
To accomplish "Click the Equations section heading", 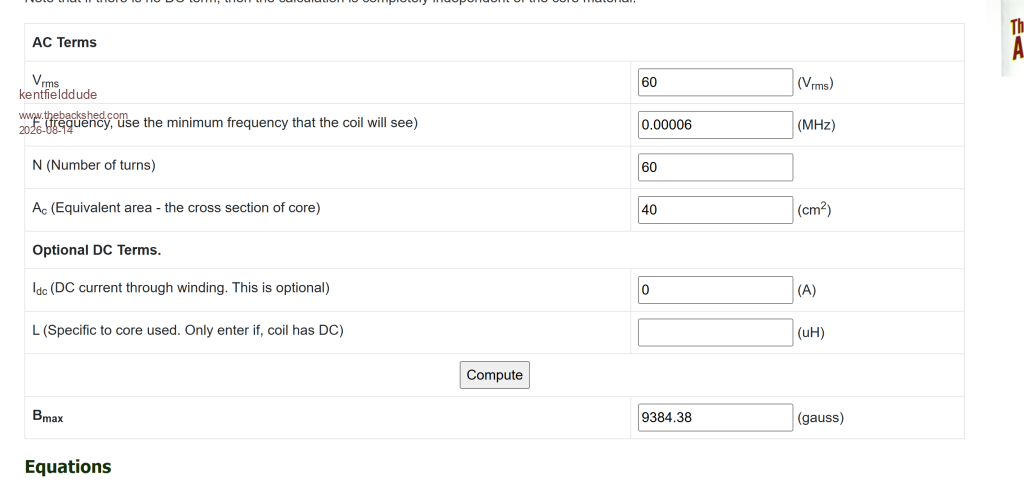I will (68, 467).
